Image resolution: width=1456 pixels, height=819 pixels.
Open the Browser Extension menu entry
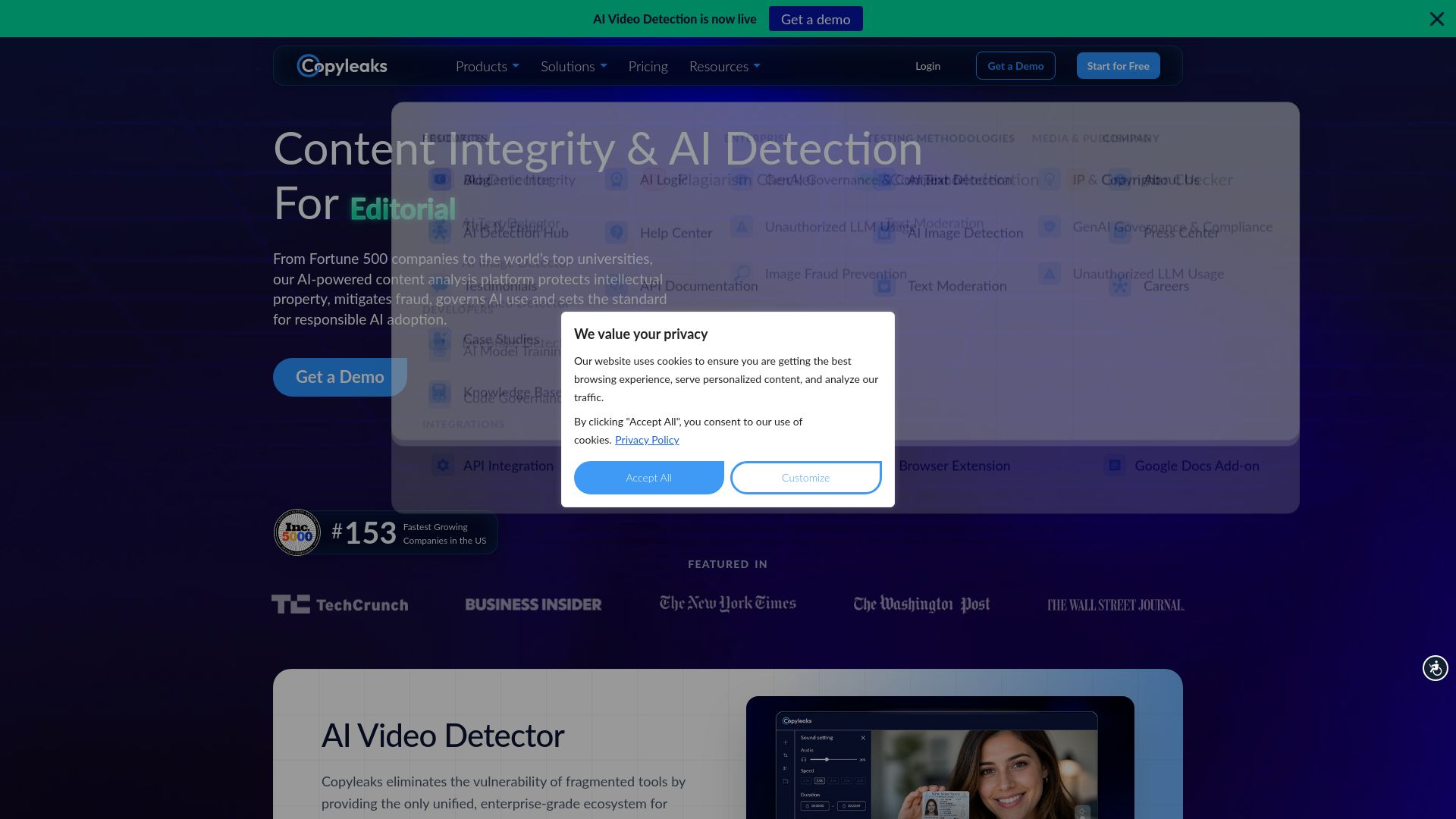(x=955, y=466)
